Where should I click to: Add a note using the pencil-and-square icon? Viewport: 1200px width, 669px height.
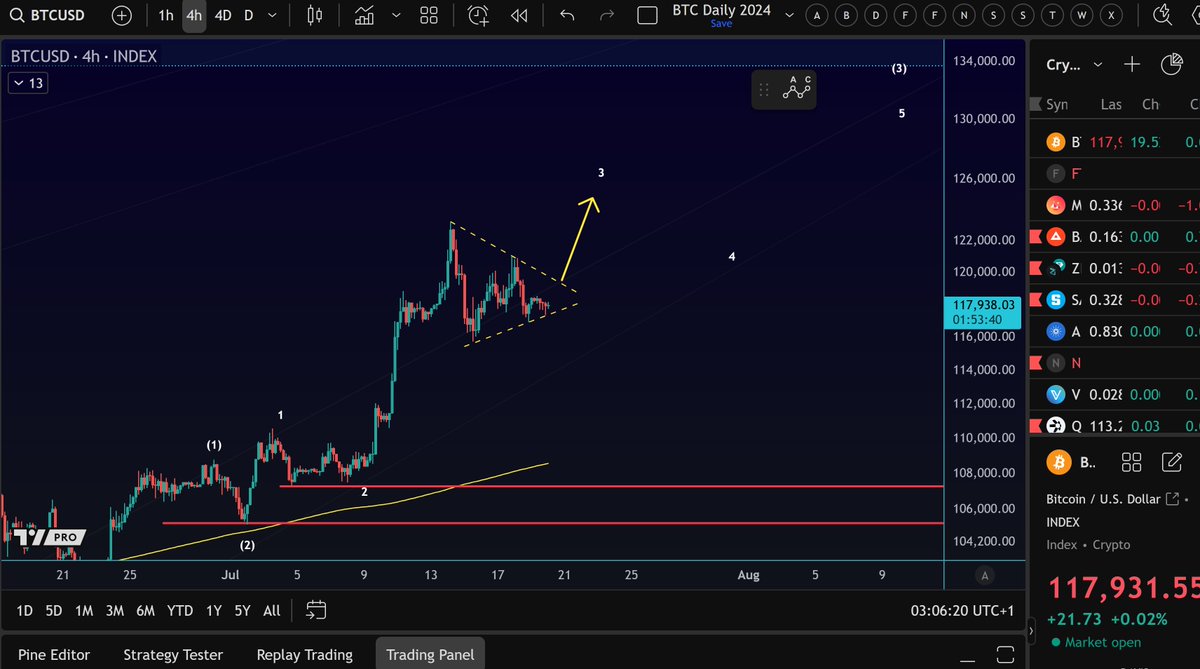1172,462
